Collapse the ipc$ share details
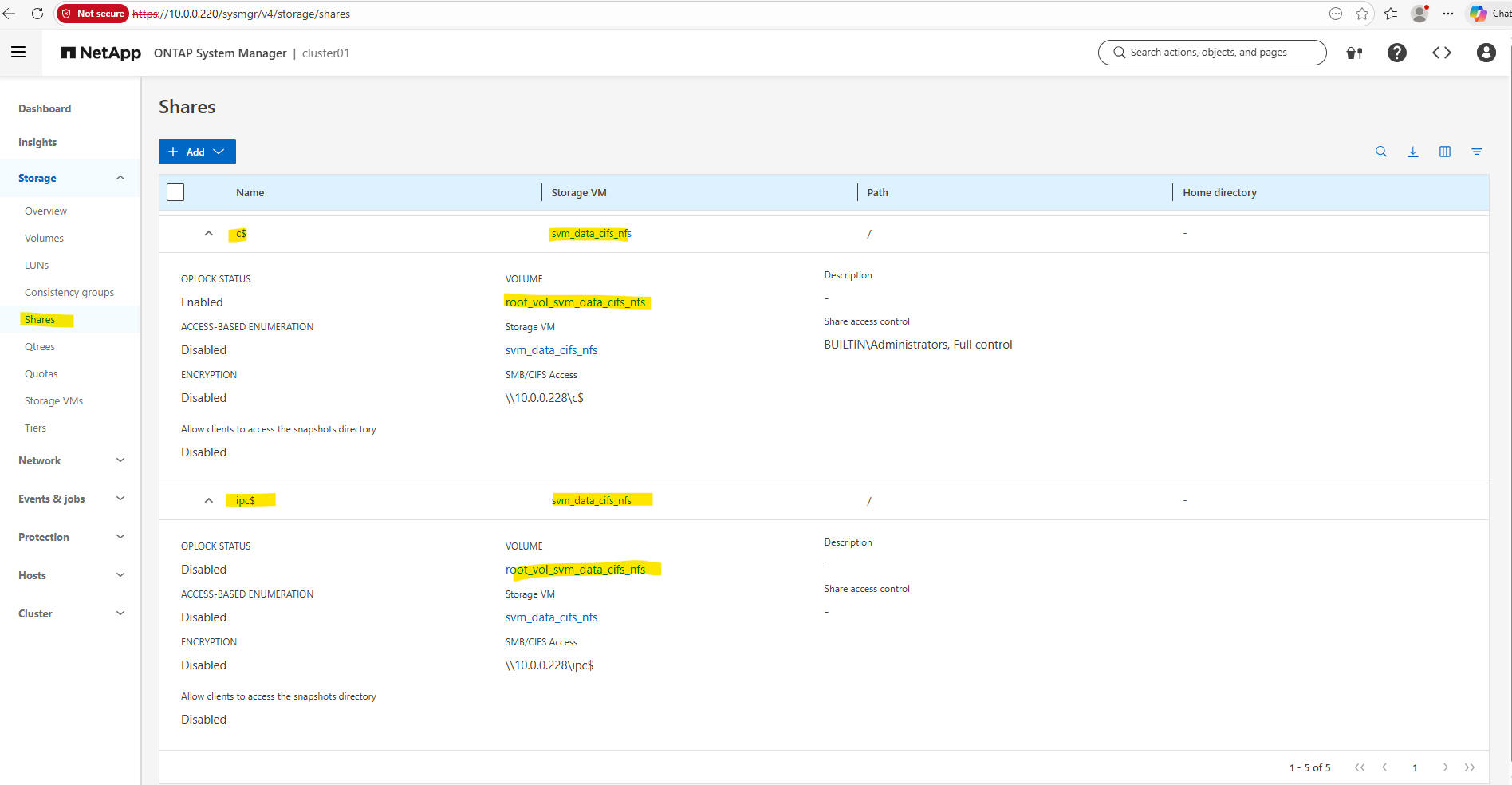 pyautogui.click(x=209, y=501)
